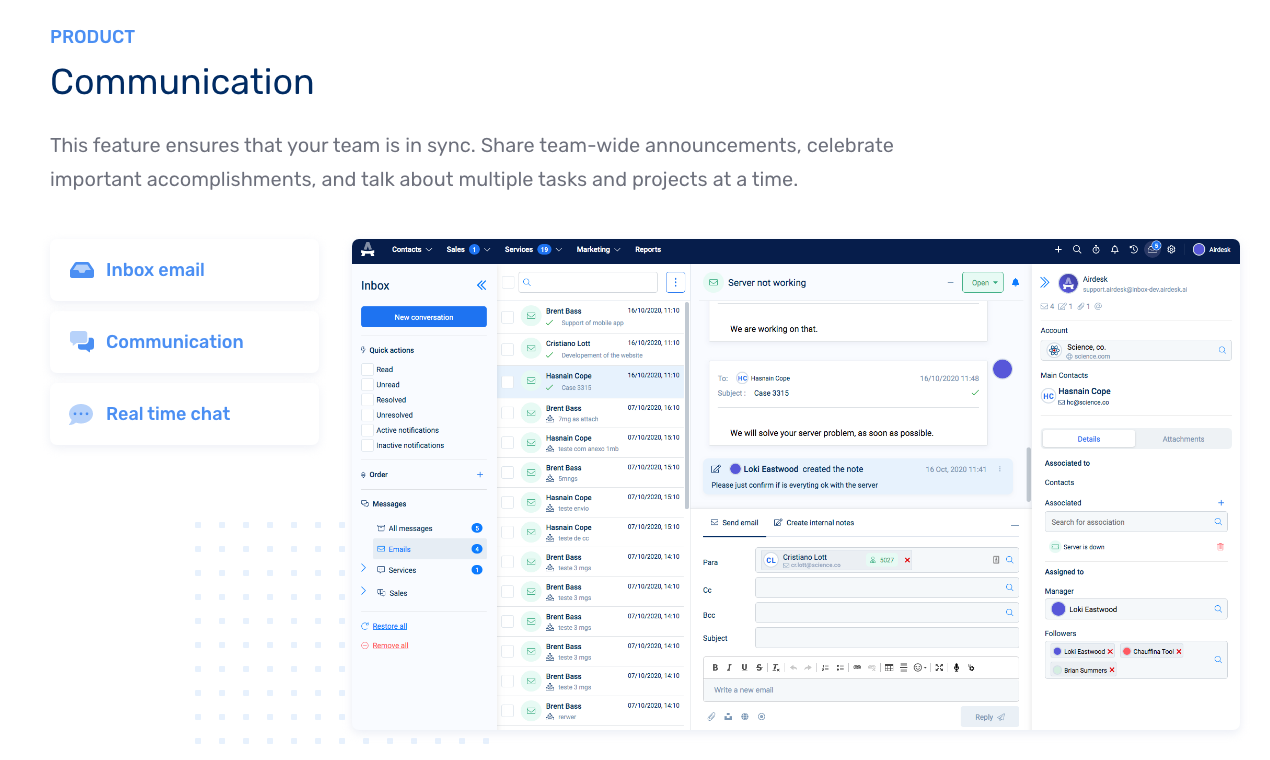Start voice input with the microphone icon
The width and height of the screenshot is (1270, 760).
pos(957,667)
